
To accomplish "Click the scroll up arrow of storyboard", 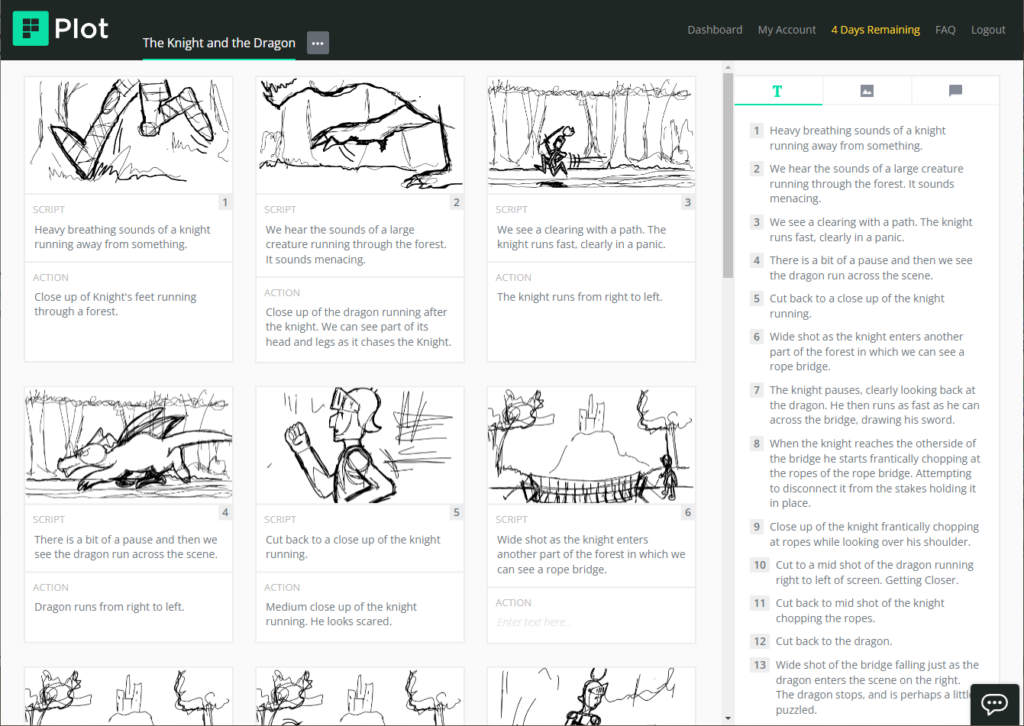I will [728, 67].
